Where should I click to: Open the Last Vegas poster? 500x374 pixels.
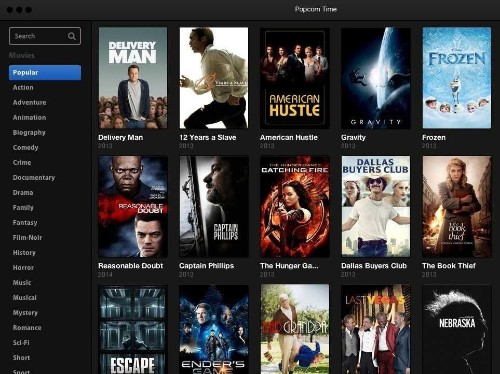(x=376, y=329)
